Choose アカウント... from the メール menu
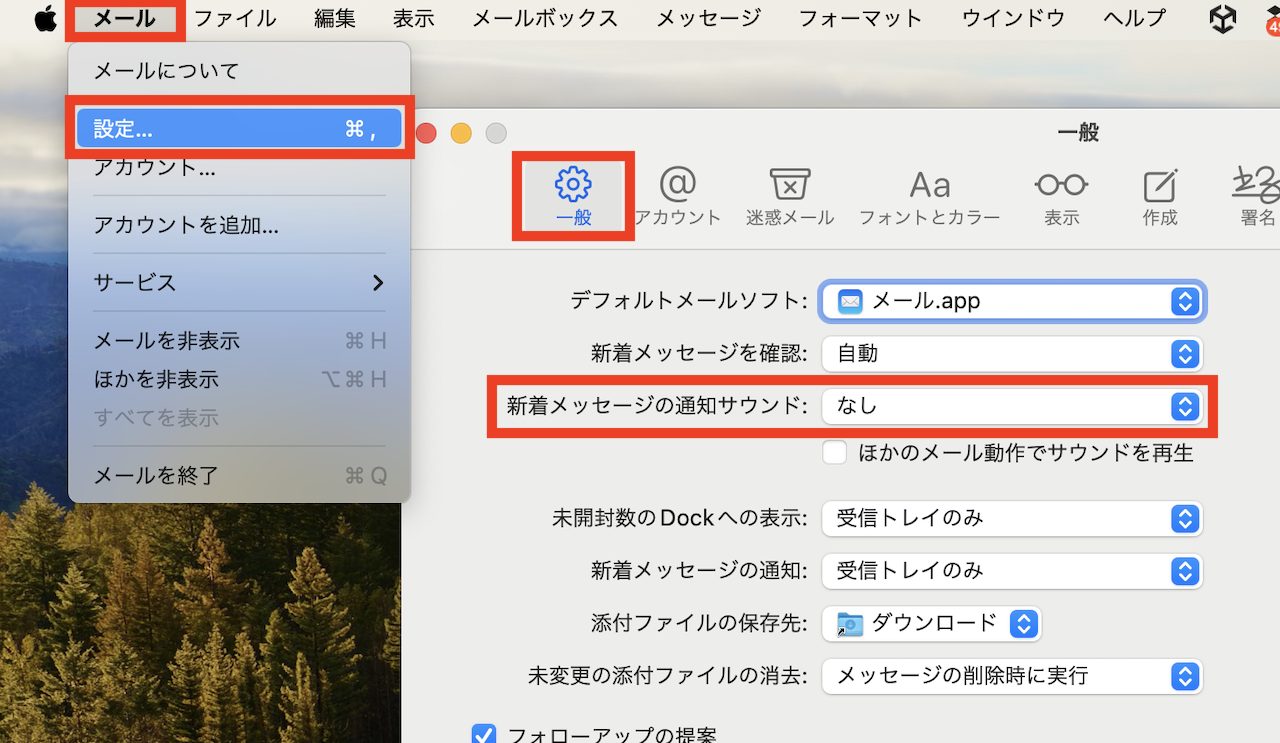The image size is (1280, 743). [x=239, y=167]
